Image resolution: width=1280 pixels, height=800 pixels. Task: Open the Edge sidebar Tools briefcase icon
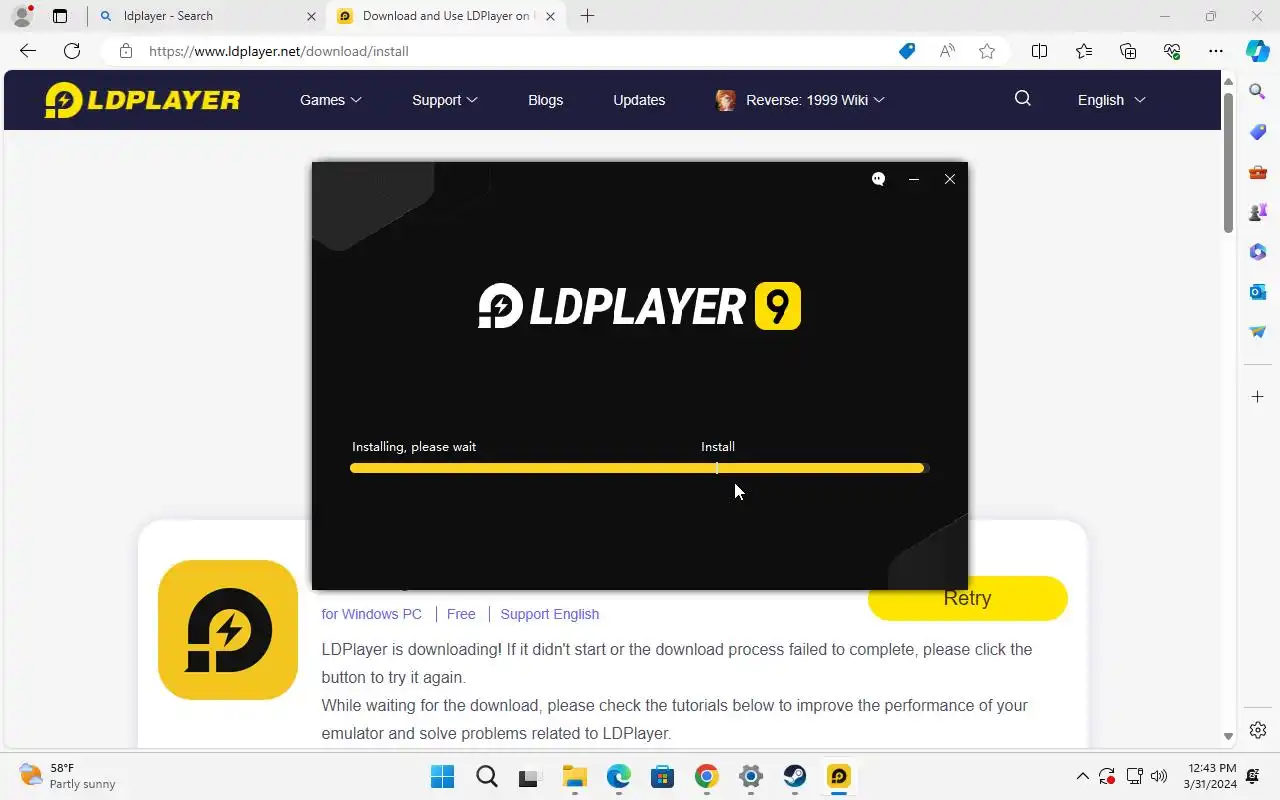(x=1258, y=172)
